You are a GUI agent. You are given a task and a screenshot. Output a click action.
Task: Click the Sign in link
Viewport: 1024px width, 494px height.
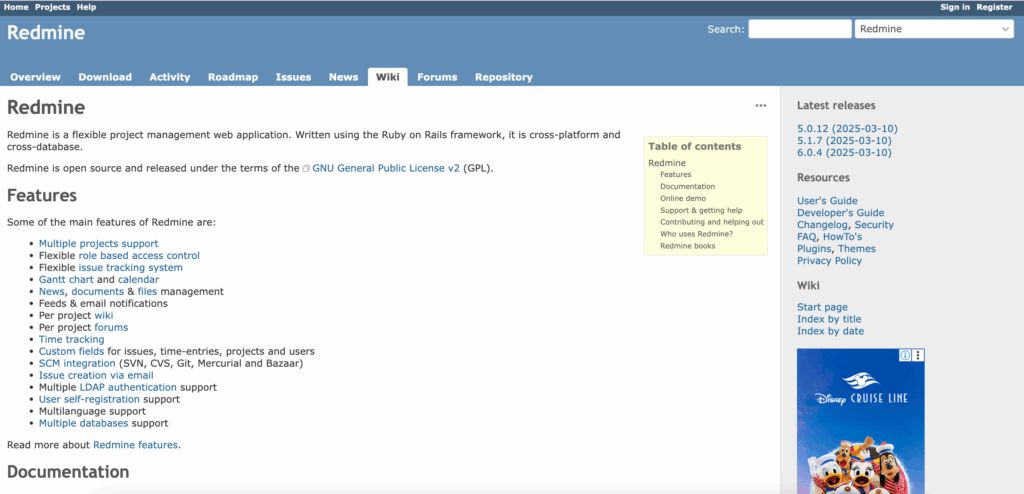[x=954, y=7]
